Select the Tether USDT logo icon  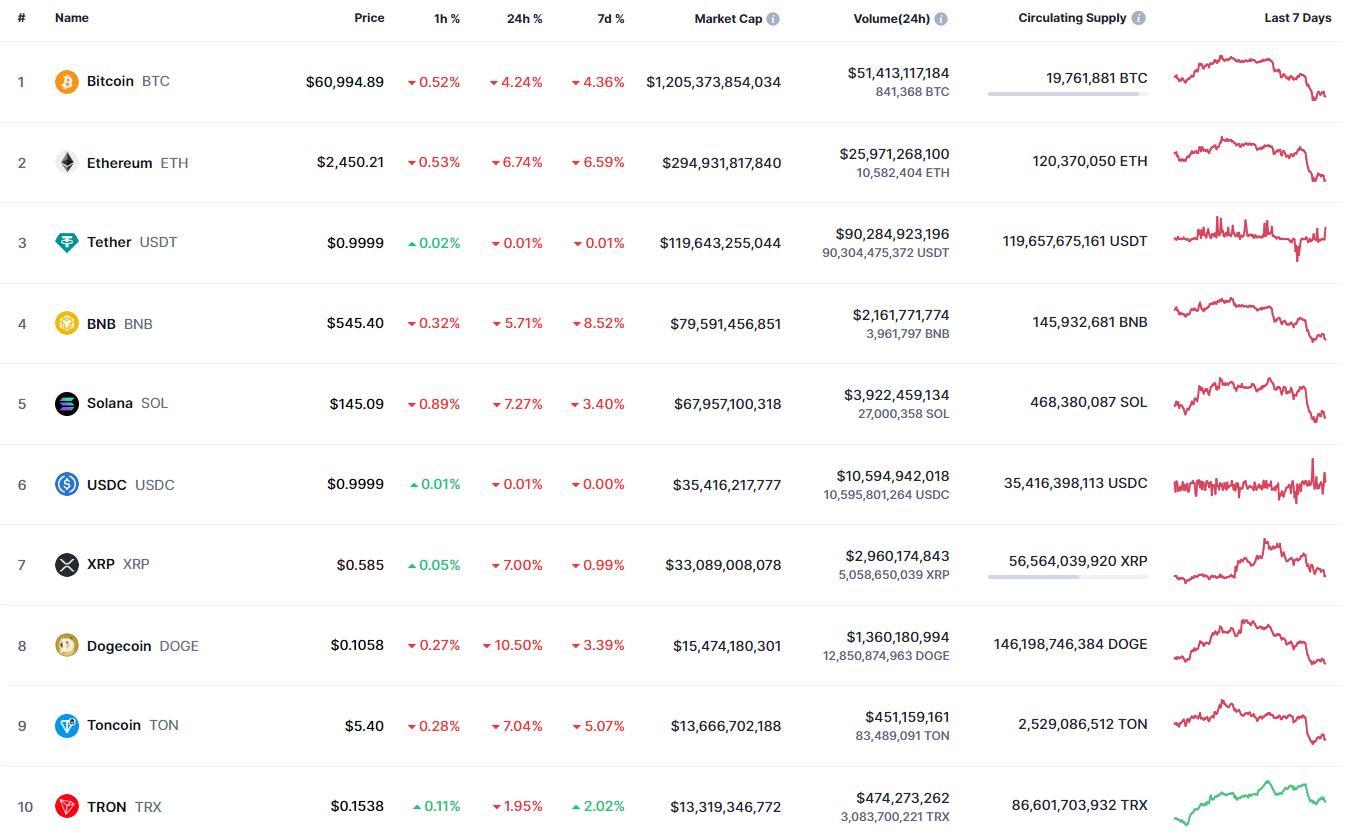pos(66,242)
